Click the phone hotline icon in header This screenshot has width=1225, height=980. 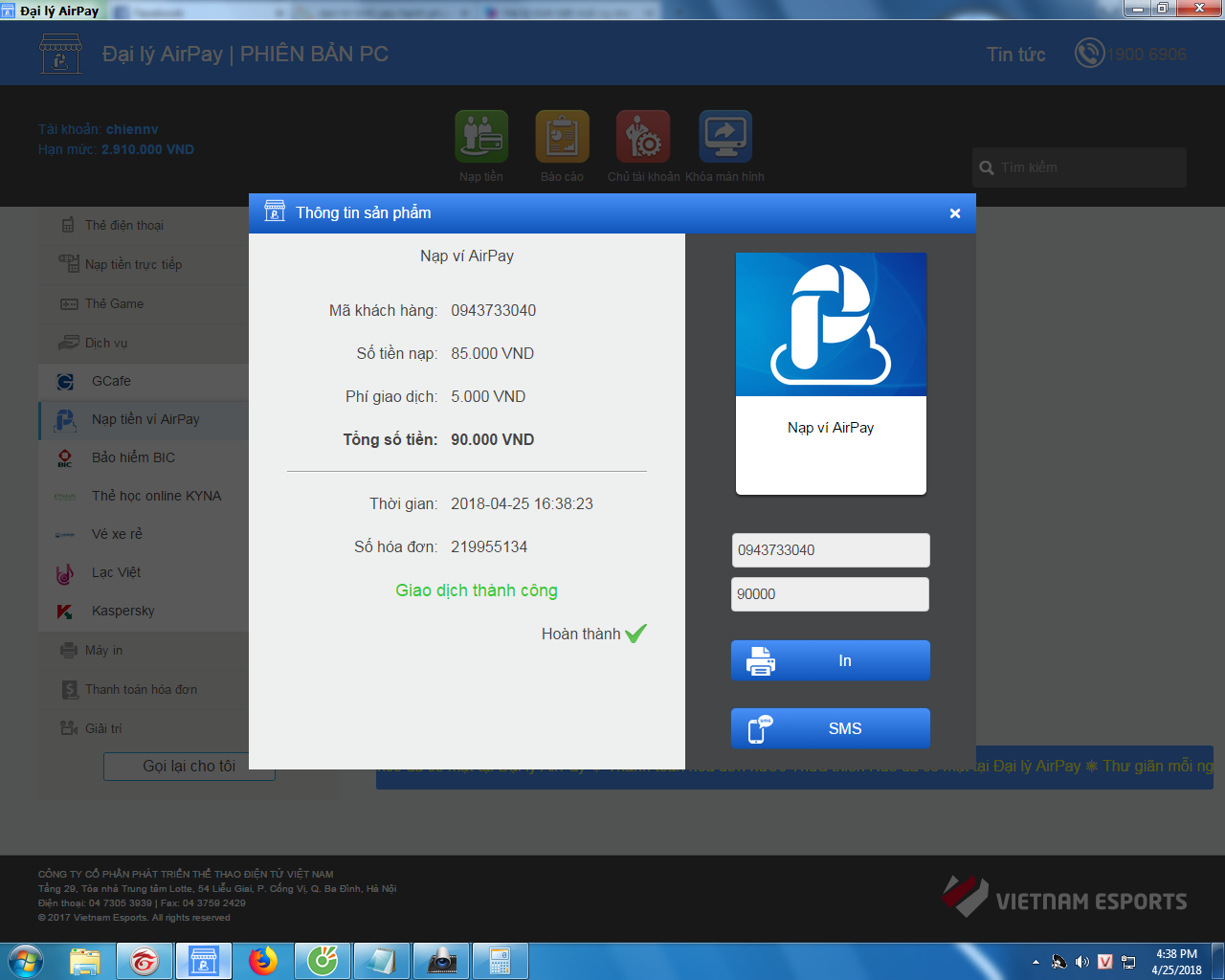(x=1089, y=53)
